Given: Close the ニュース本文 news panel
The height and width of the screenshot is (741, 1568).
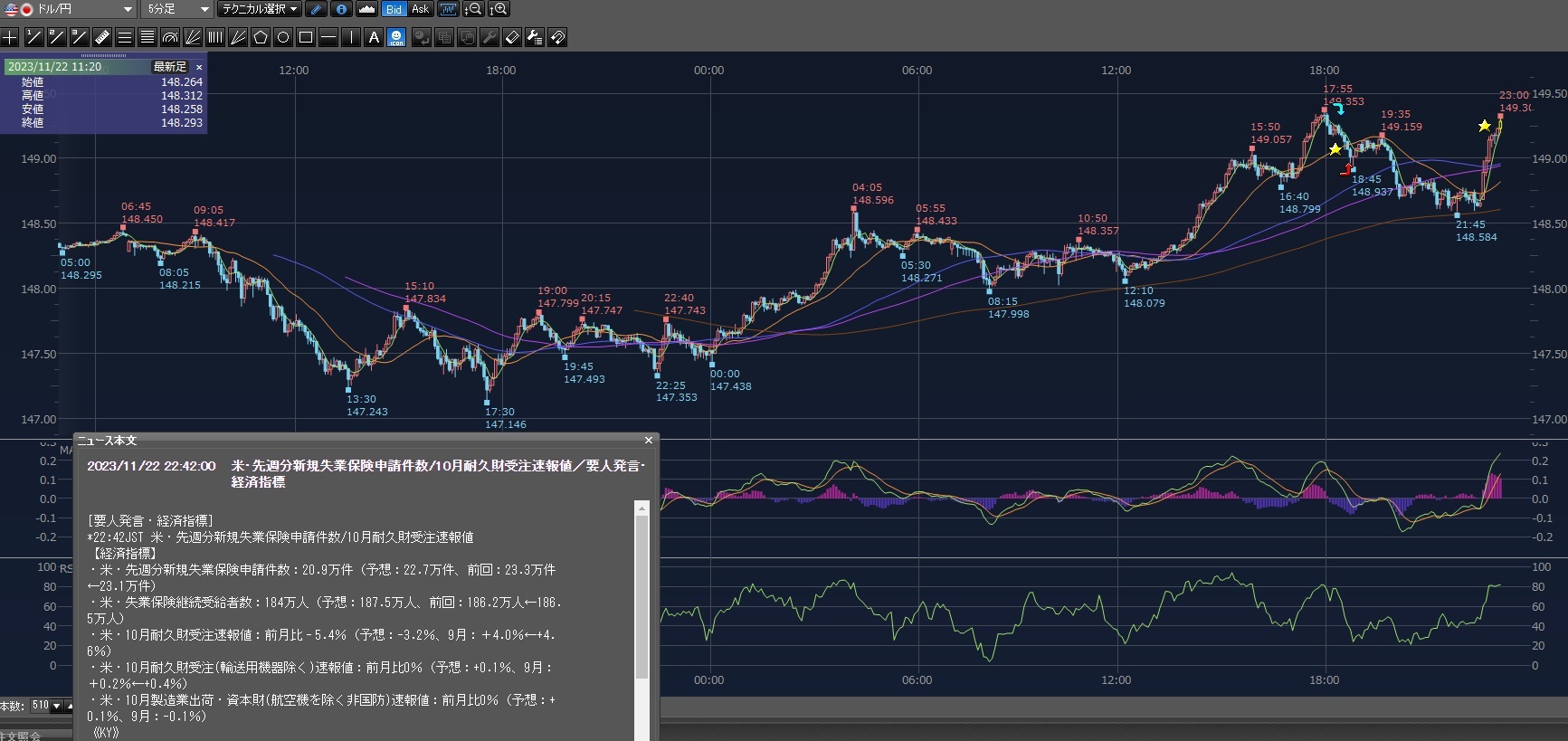Looking at the screenshot, I should 648,441.
